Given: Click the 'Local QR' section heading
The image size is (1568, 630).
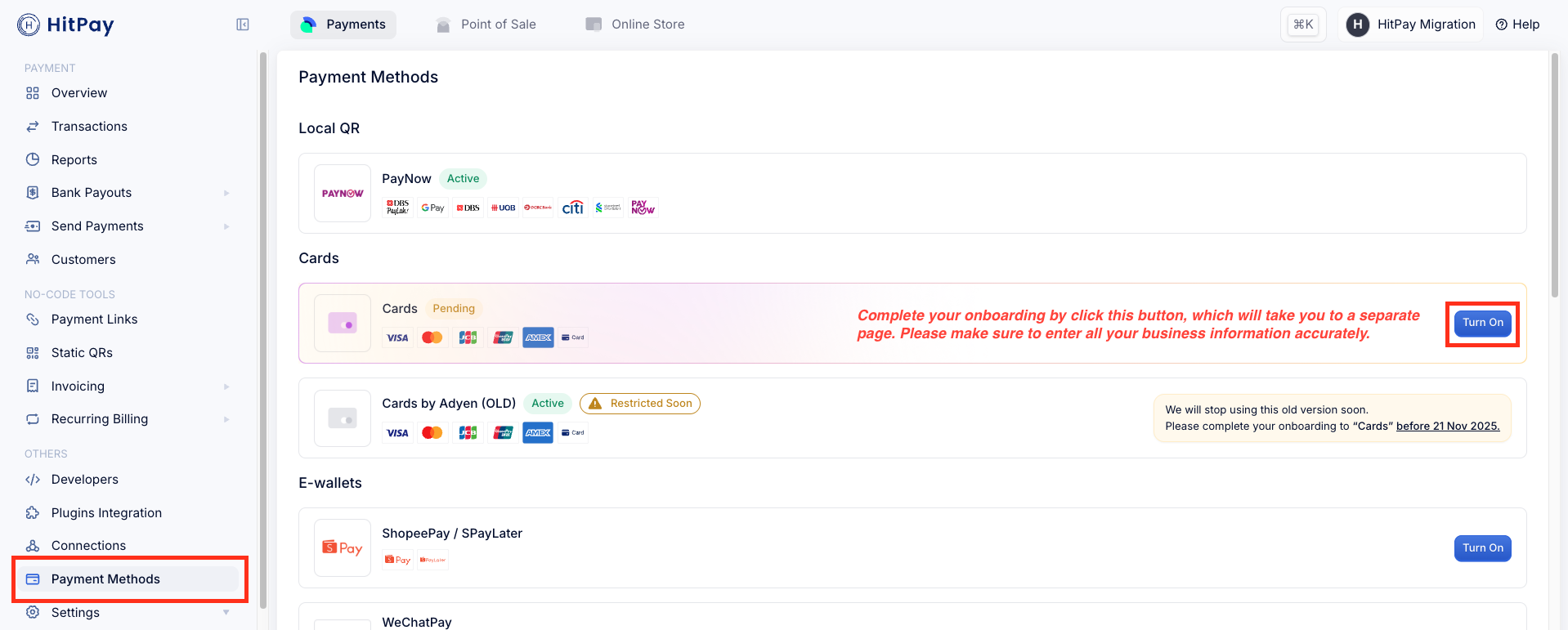Looking at the screenshot, I should 329,128.
